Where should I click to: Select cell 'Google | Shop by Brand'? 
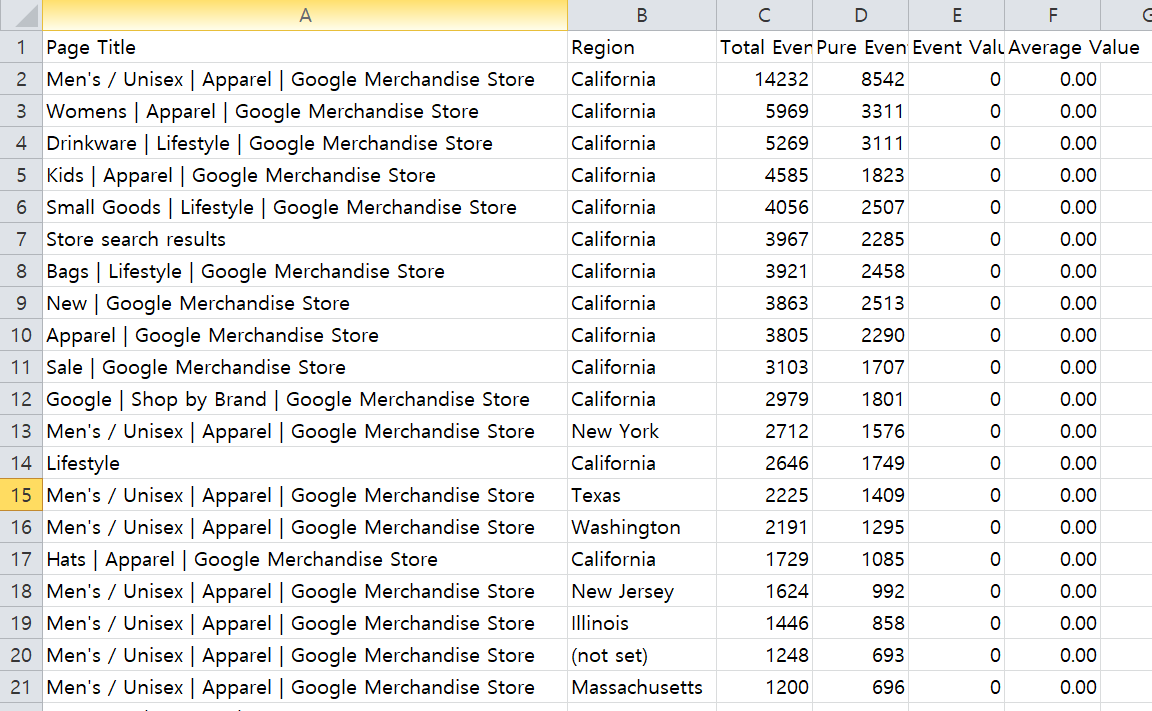coord(305,400)
